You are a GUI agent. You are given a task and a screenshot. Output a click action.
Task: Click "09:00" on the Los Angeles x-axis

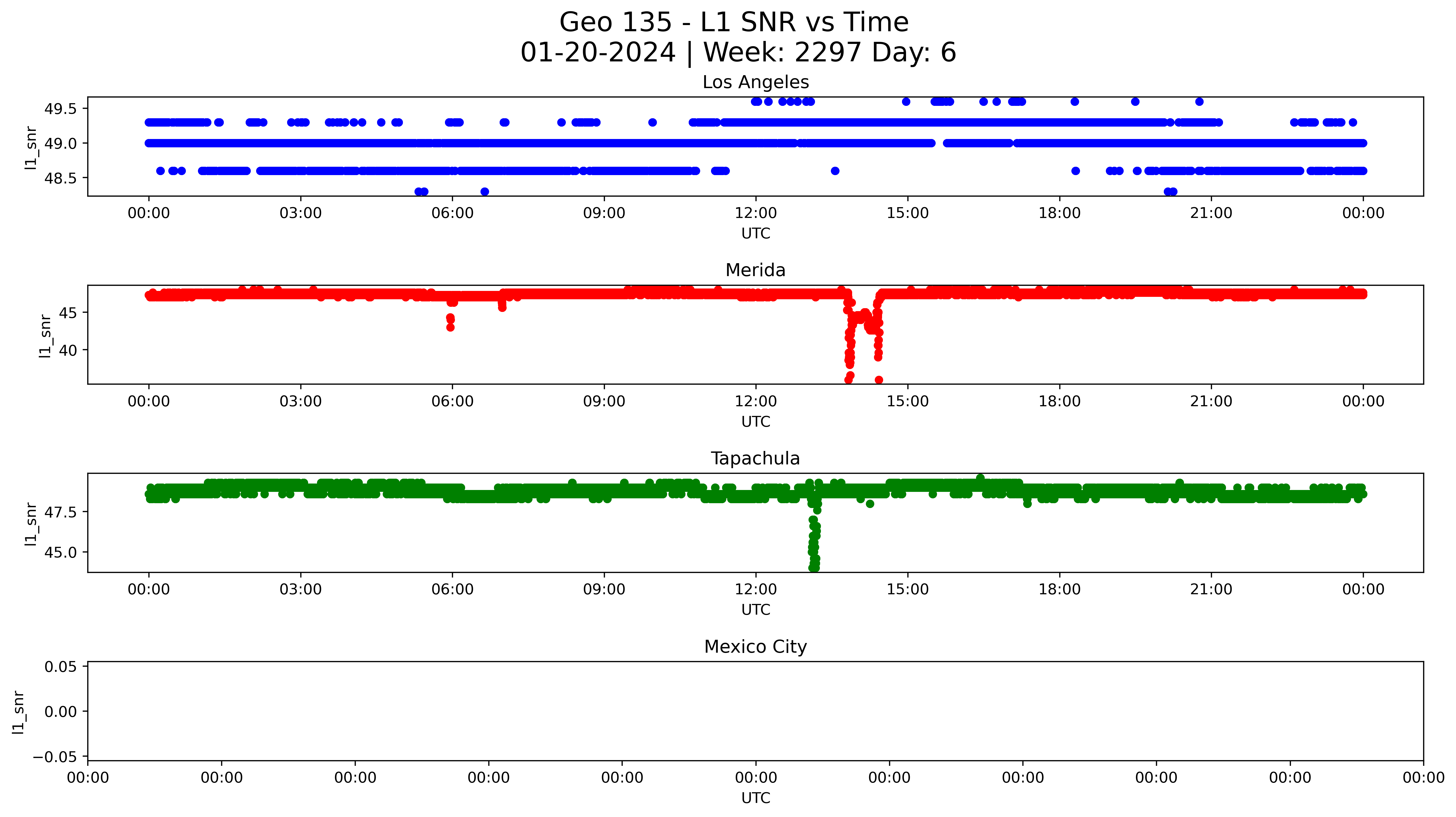tap(604, 213)
